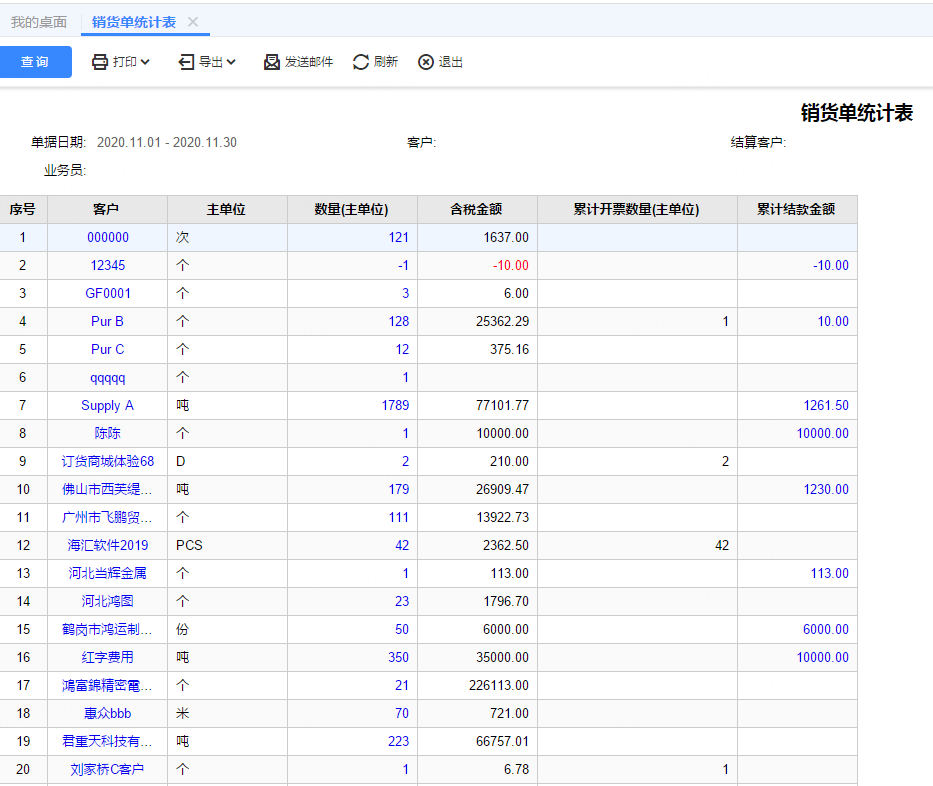Click the 累计开票数量(主单位) column header
933x786 pixels.
point(637,209)
